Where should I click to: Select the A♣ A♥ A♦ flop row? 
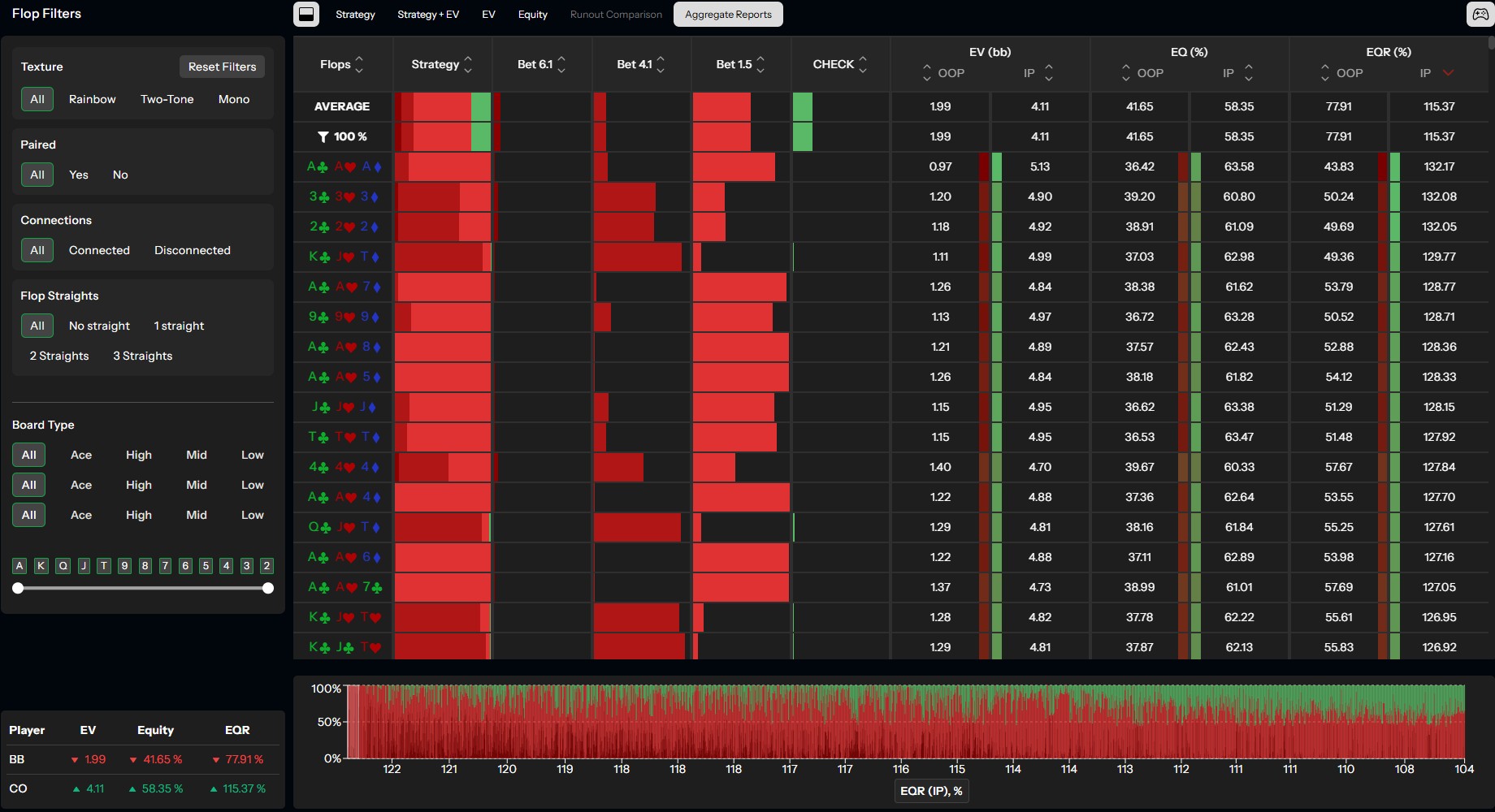click(x=342, y=166)
